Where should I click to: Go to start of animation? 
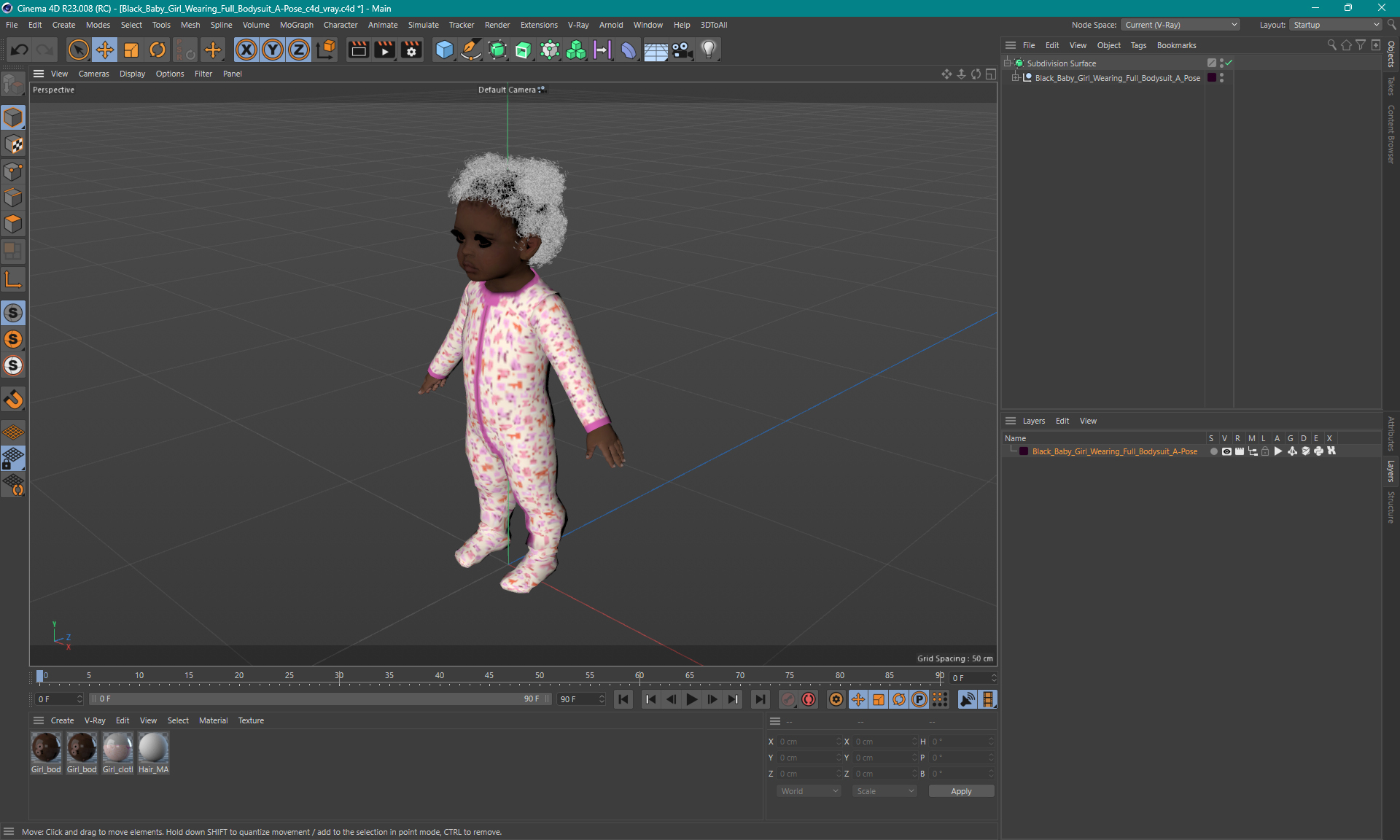(623, 699)
